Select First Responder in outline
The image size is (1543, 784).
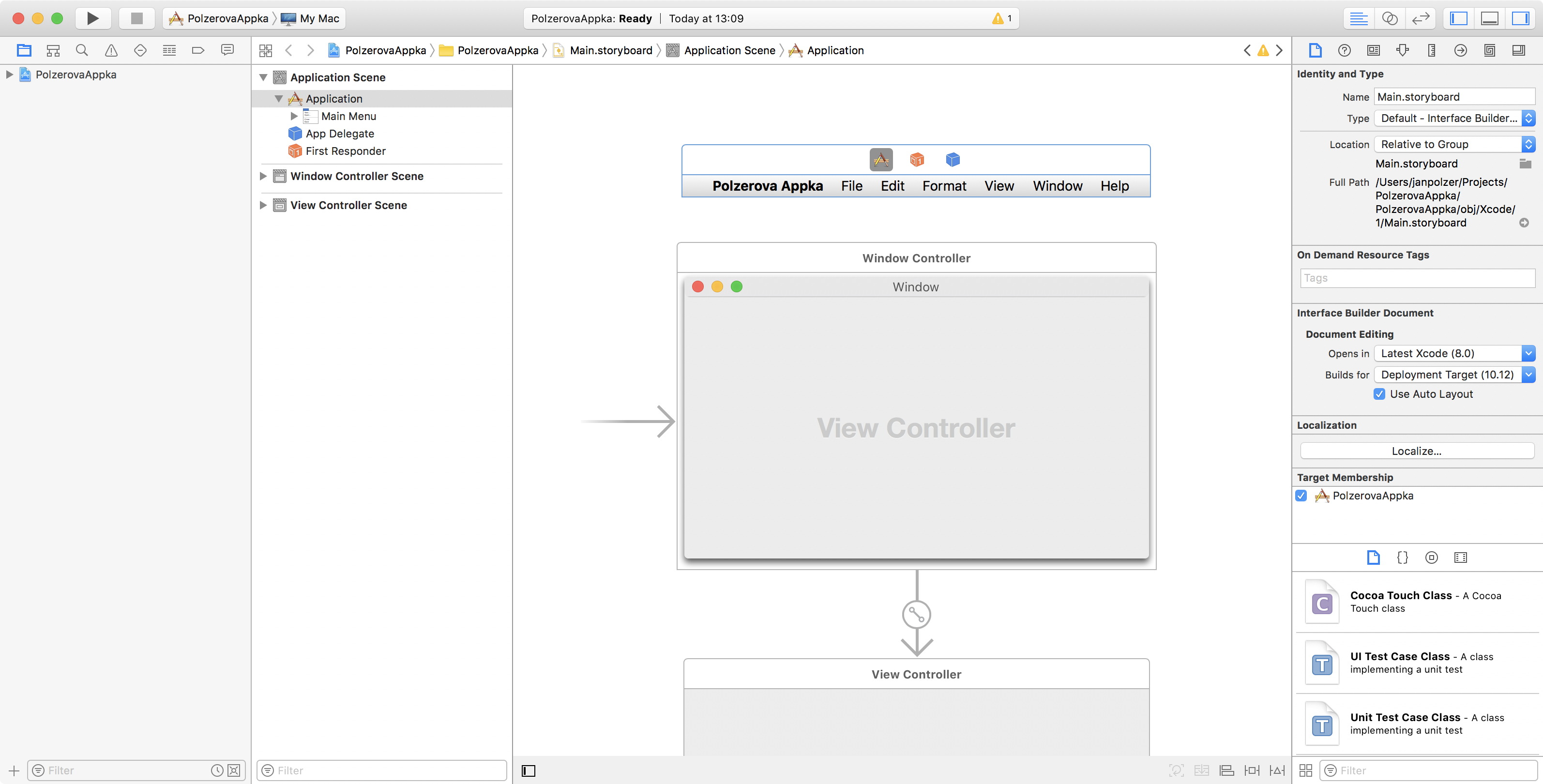pos(346,151)
